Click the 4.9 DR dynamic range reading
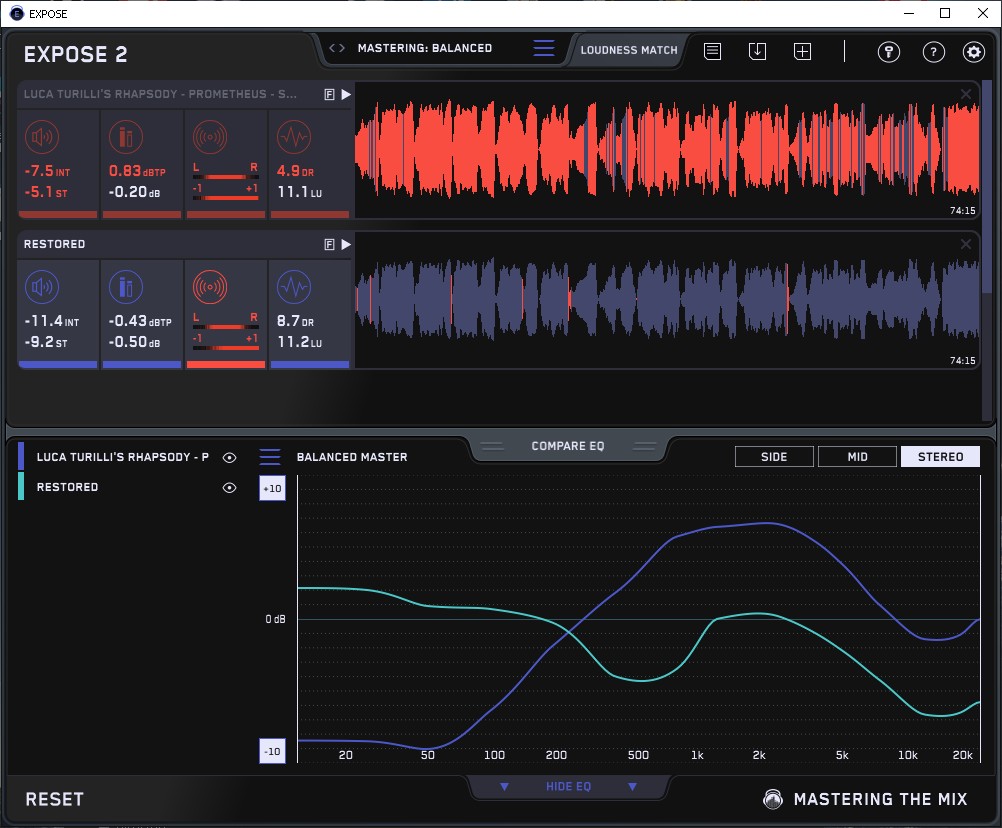 pyautogui.click(x=295, y=171)
